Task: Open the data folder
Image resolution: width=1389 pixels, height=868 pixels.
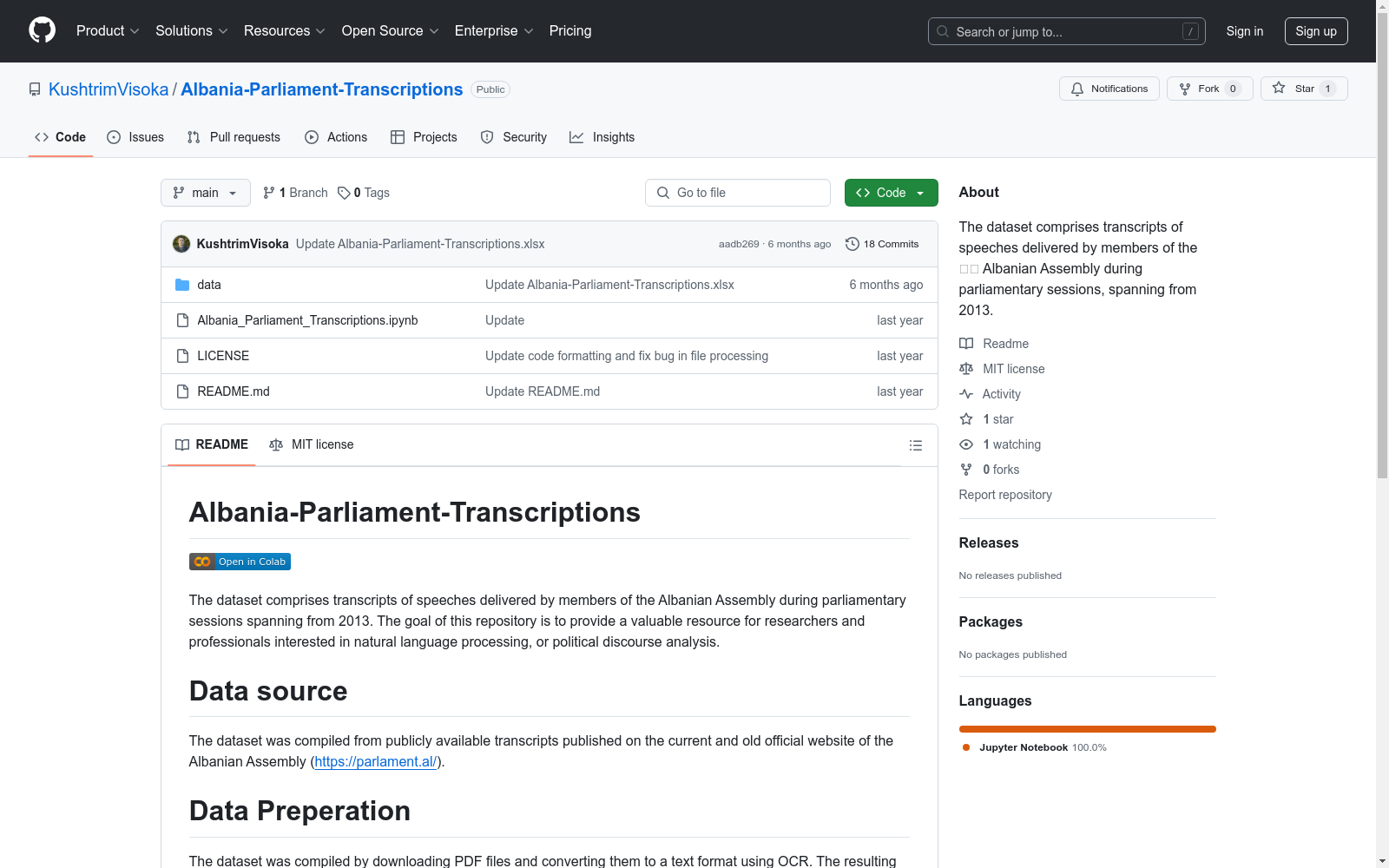Action: click(209, 285)
